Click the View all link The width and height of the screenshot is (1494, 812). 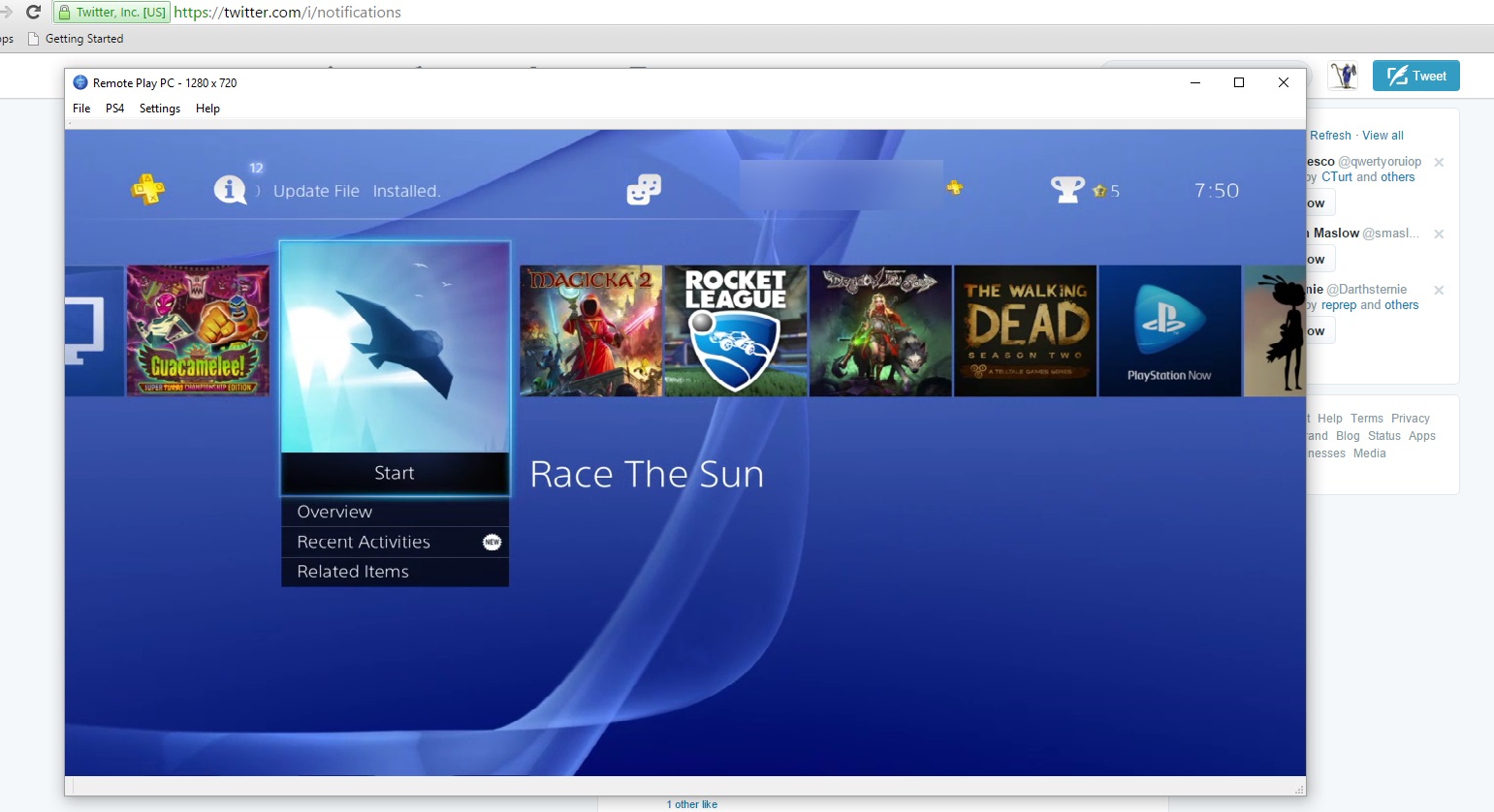1383,136
